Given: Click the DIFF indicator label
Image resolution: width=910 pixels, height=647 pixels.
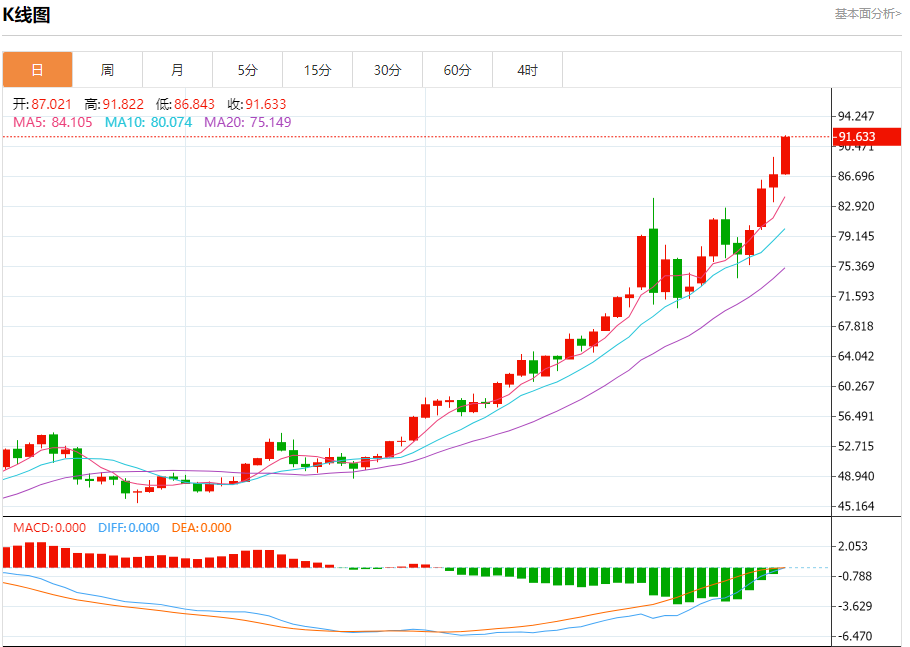Looking at the screenshot, I should tap(127, 527).
